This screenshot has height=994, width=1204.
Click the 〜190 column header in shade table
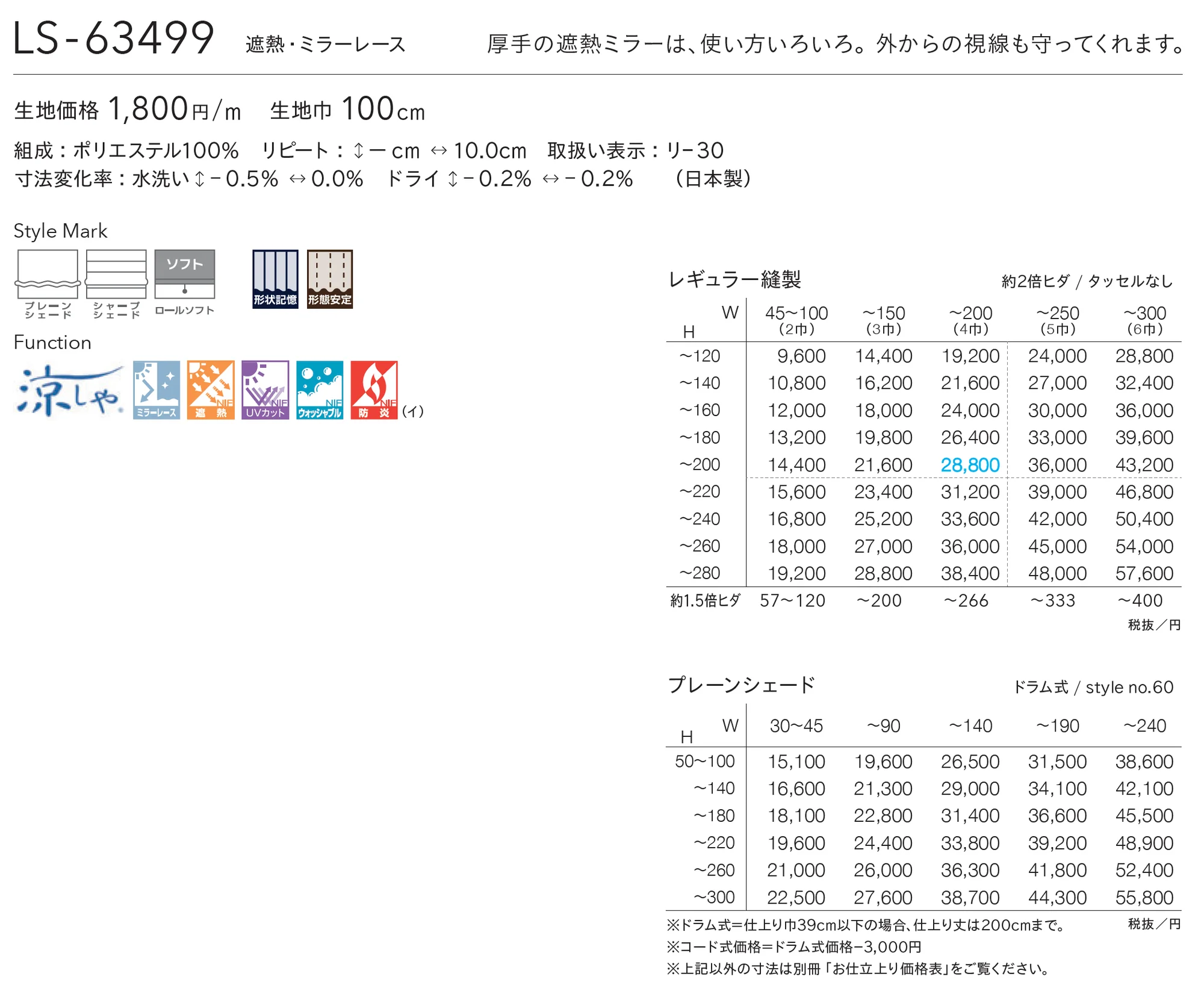coord(1057,726)
